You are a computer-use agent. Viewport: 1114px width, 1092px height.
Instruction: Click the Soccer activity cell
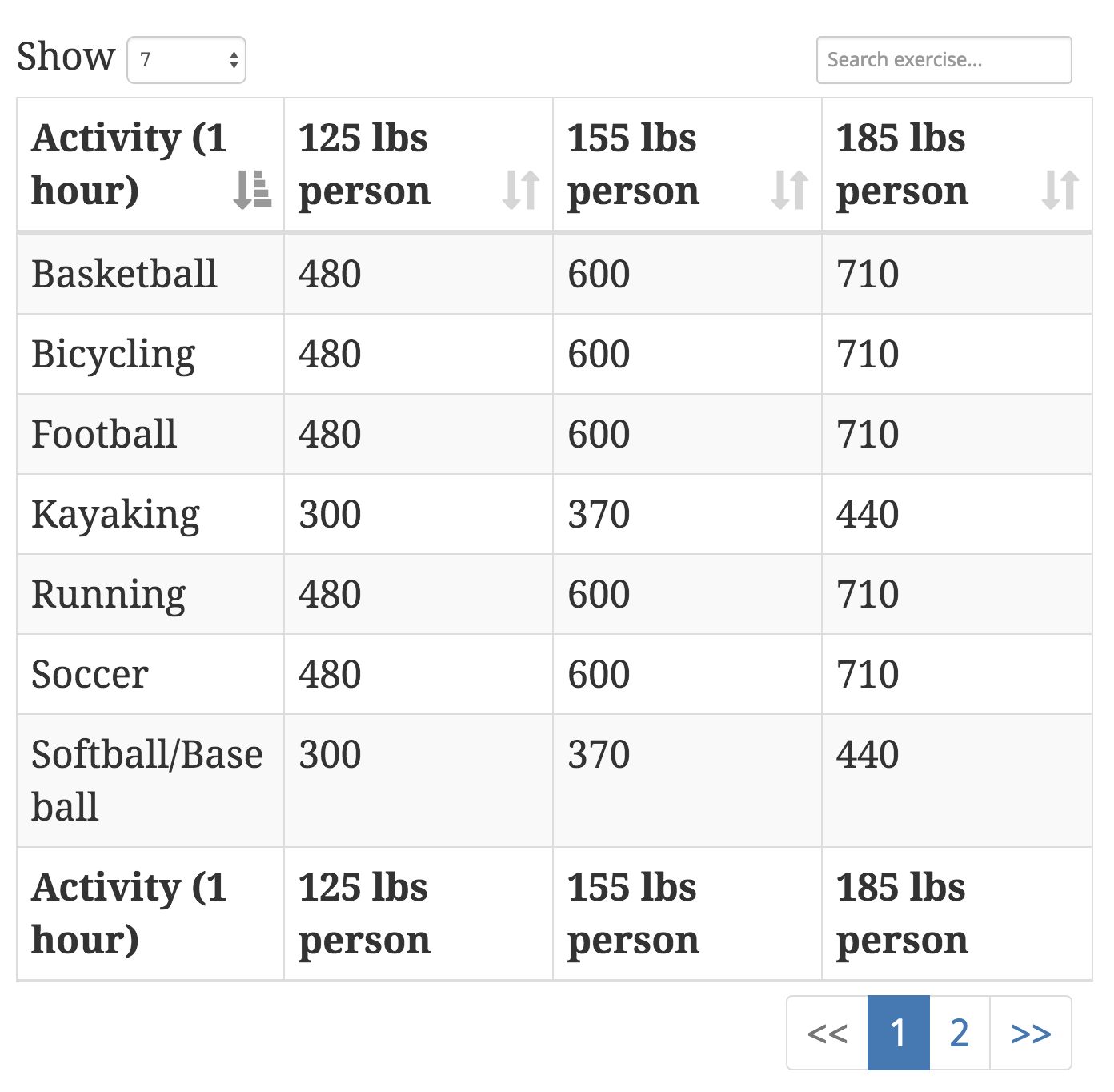[x=90, y=674]
